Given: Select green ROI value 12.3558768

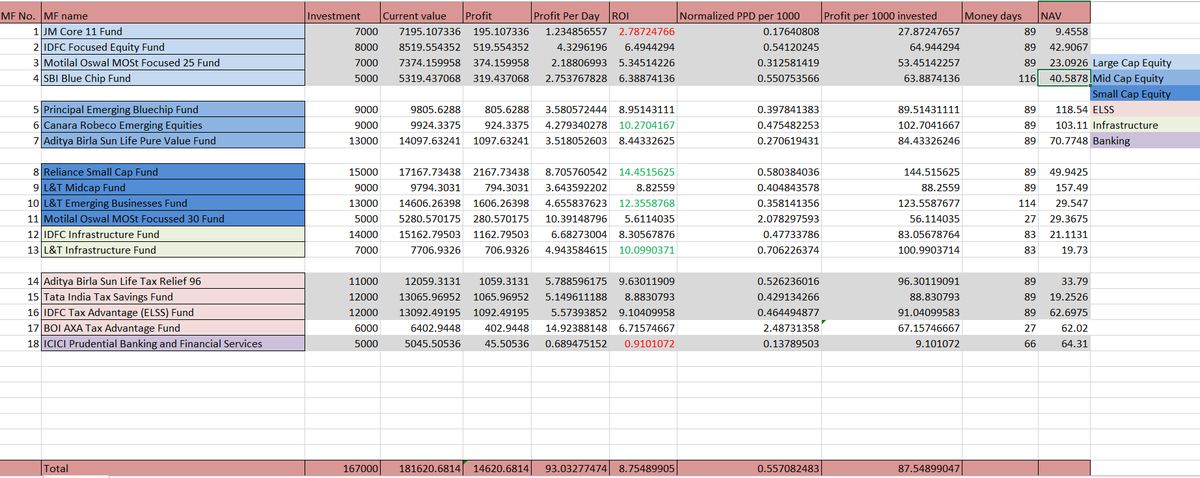Looking at the screenshot, I should point(642,203).
